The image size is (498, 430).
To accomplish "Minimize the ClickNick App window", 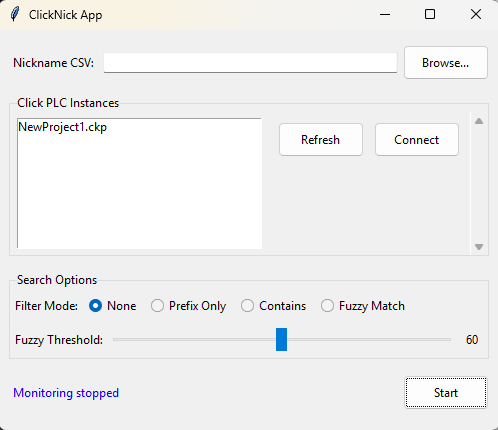I will pyautogui.click(x=385, y=15).
